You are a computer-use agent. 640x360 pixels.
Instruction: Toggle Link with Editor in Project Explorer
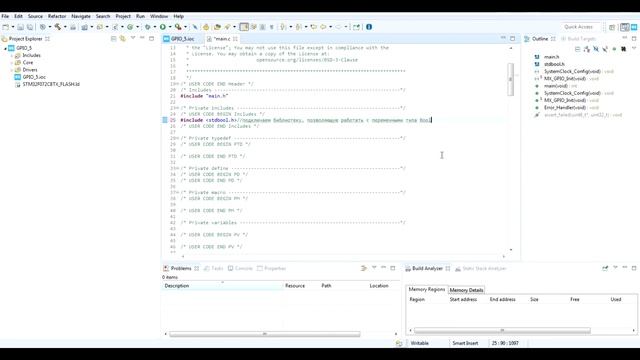(x=122, y=38)
